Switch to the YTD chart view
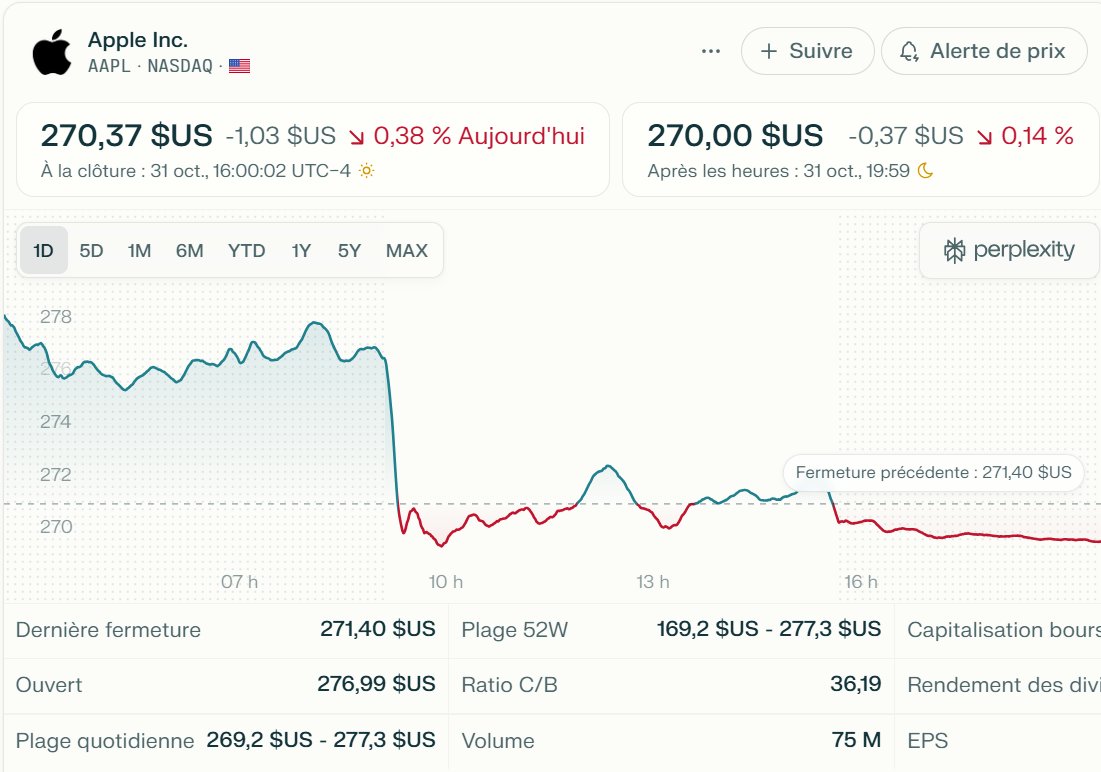This screenshot has width=1101, height=772. tap(246, 250)
